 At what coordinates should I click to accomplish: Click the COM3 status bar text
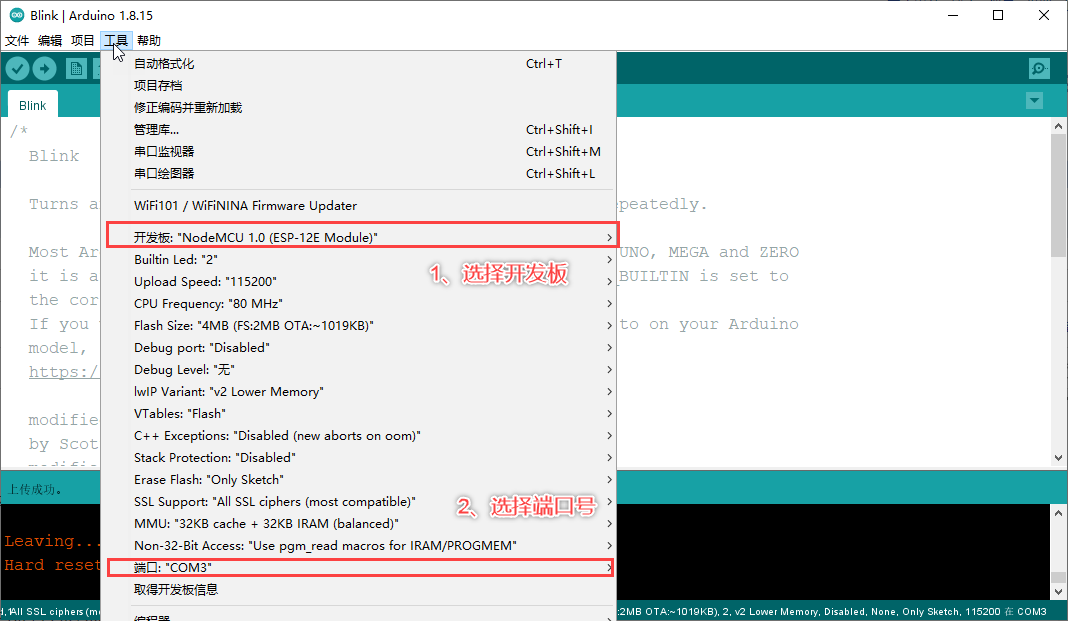[x=1032, y=611]
